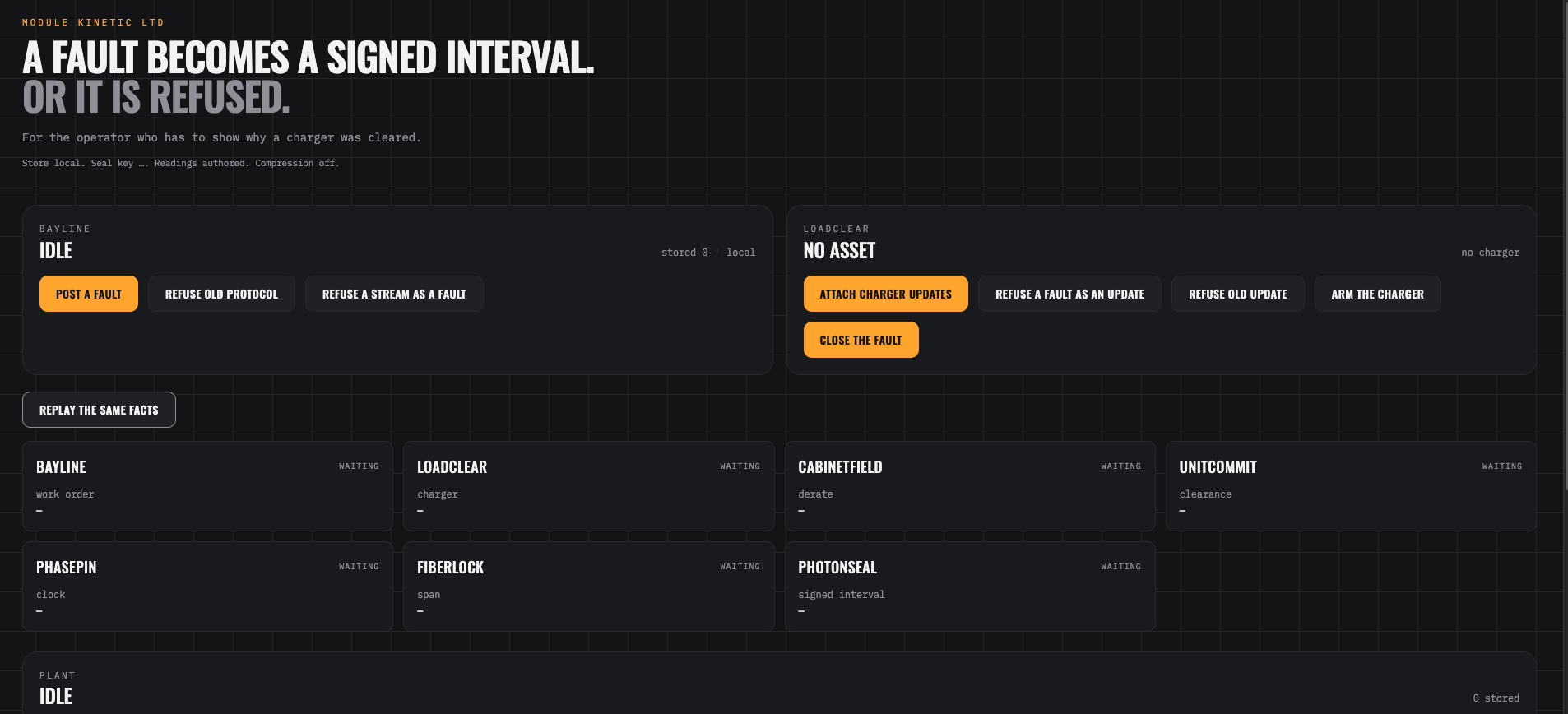
Task: Close the fault
Action: [x=861, y=340]
